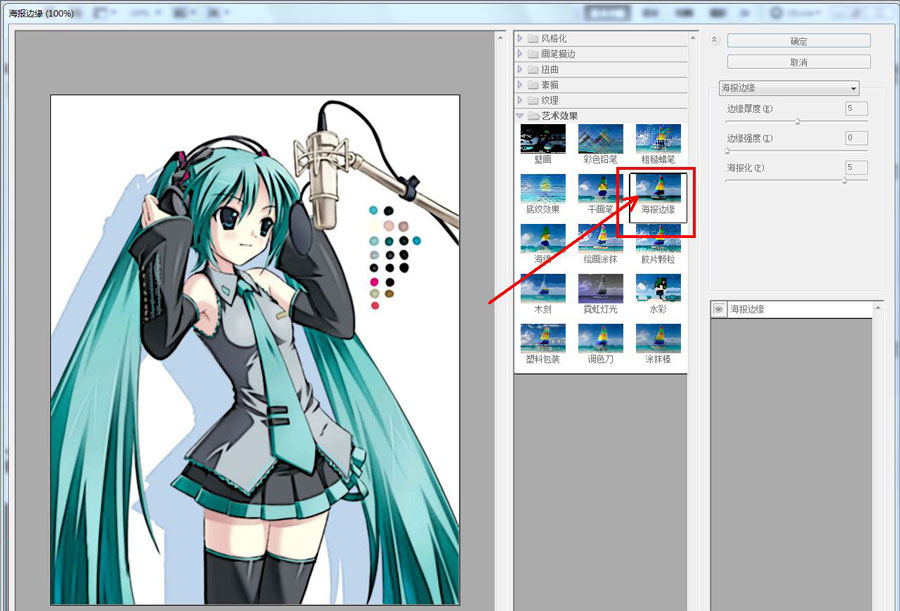Image resolution: width=900 pixels, height=611 pixels.
Task: Click the 海报化 value field
Action: click(x=856, y=167)
